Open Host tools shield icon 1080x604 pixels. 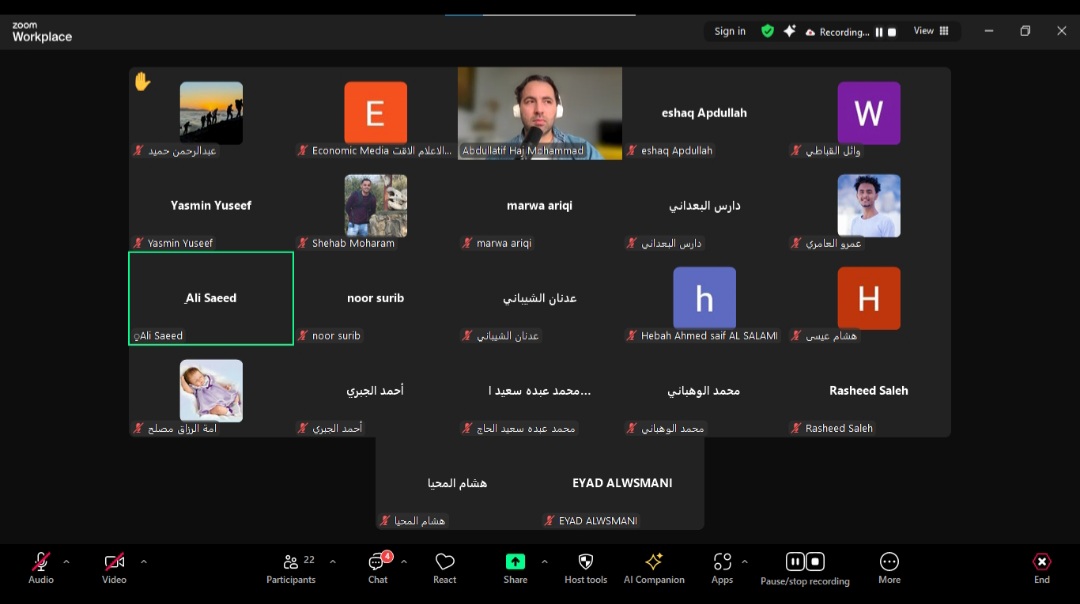pos(586,567)
